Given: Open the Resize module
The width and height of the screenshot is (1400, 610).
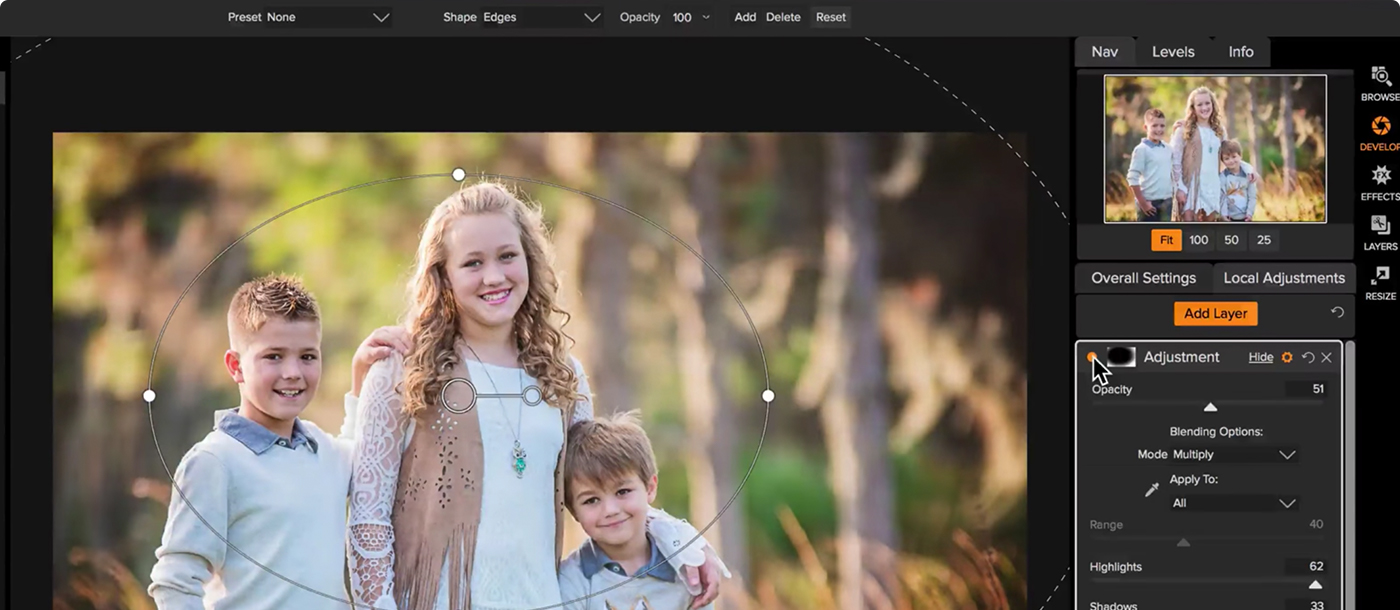Looking at the screenshot, I should pos(1380,278).
